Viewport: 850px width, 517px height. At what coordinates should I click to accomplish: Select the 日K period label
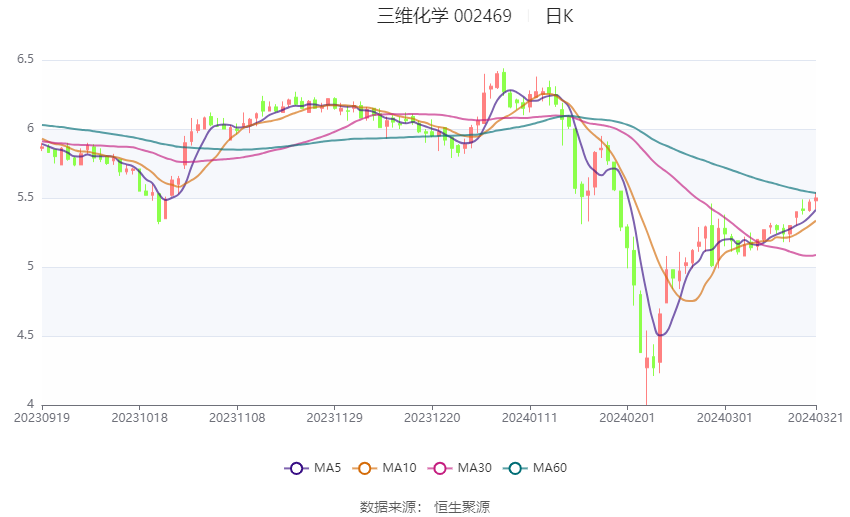click(x=559, y=16)
